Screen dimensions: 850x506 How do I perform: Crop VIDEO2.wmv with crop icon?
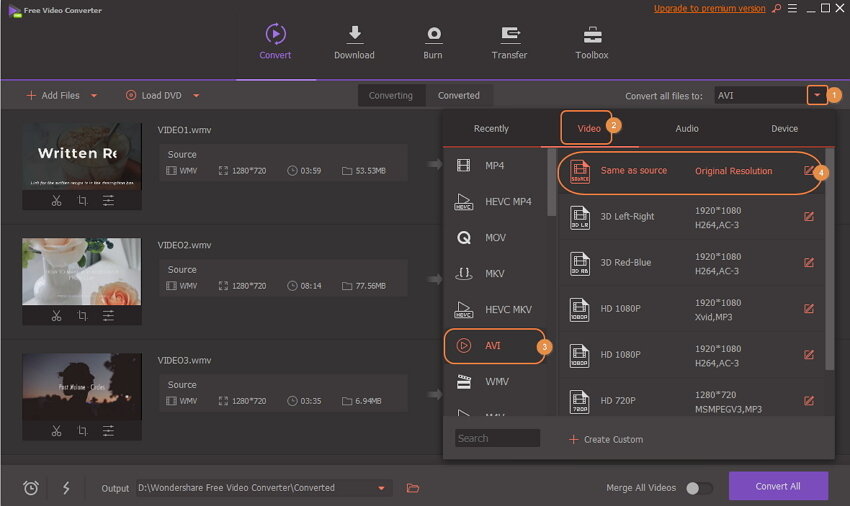(x=82, y=316)
